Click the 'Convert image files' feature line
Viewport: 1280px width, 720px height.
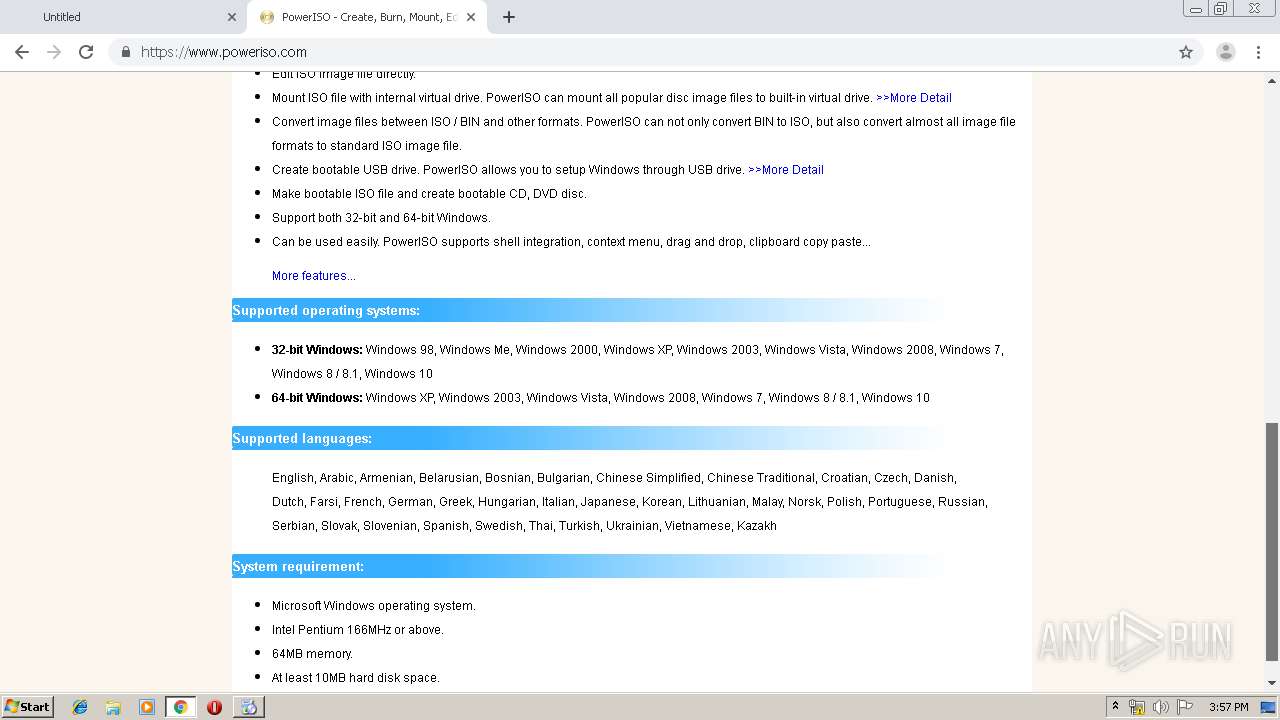pos(644,134)
